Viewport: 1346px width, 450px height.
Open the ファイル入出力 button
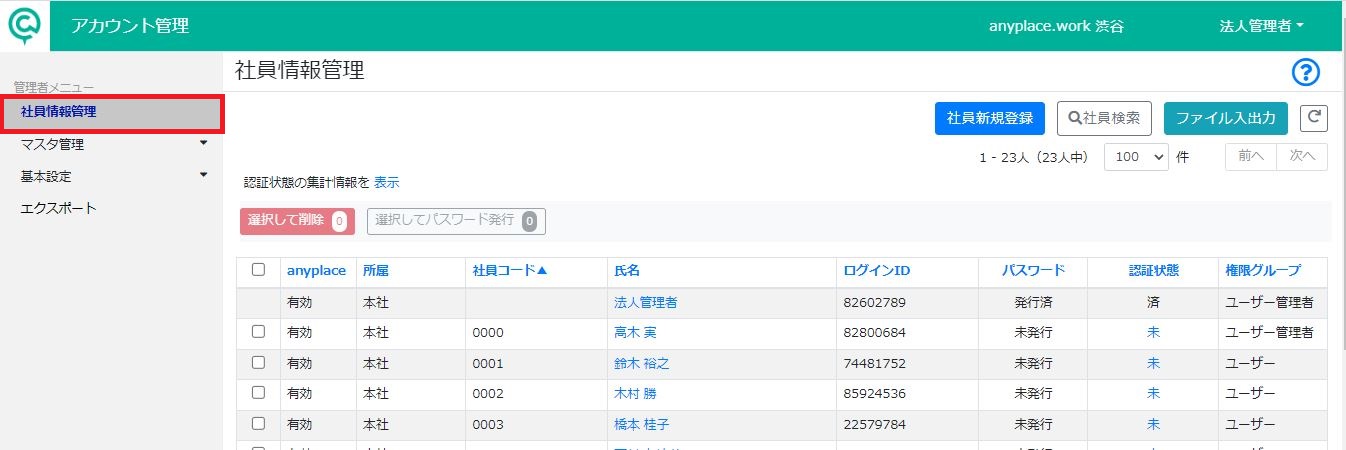tap(1226, 118)
